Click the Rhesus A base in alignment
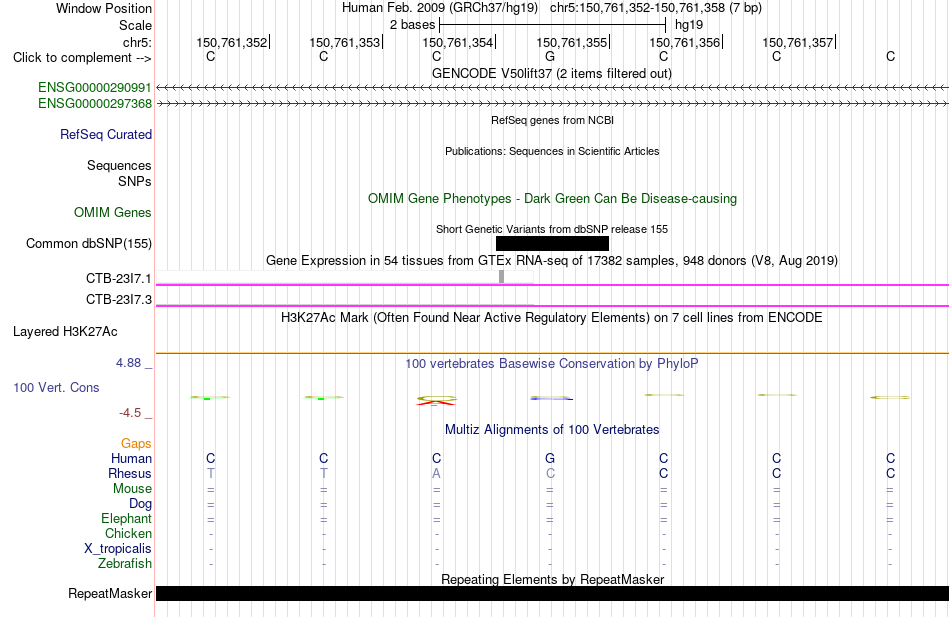 (436, 473)
